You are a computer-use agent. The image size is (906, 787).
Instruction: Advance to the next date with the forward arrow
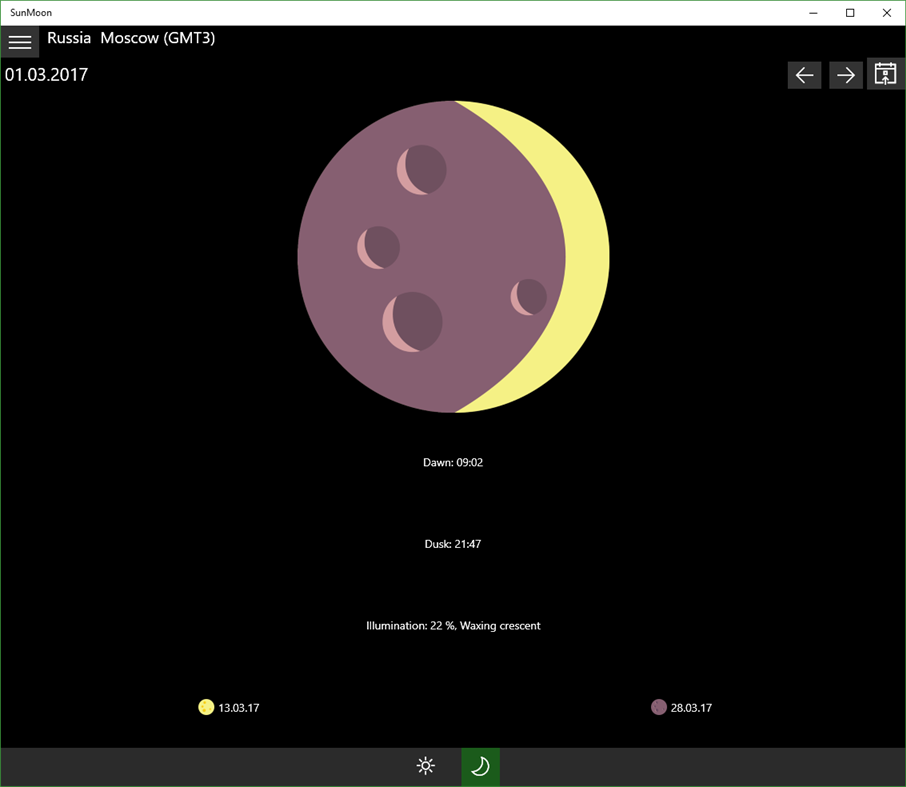845,74
